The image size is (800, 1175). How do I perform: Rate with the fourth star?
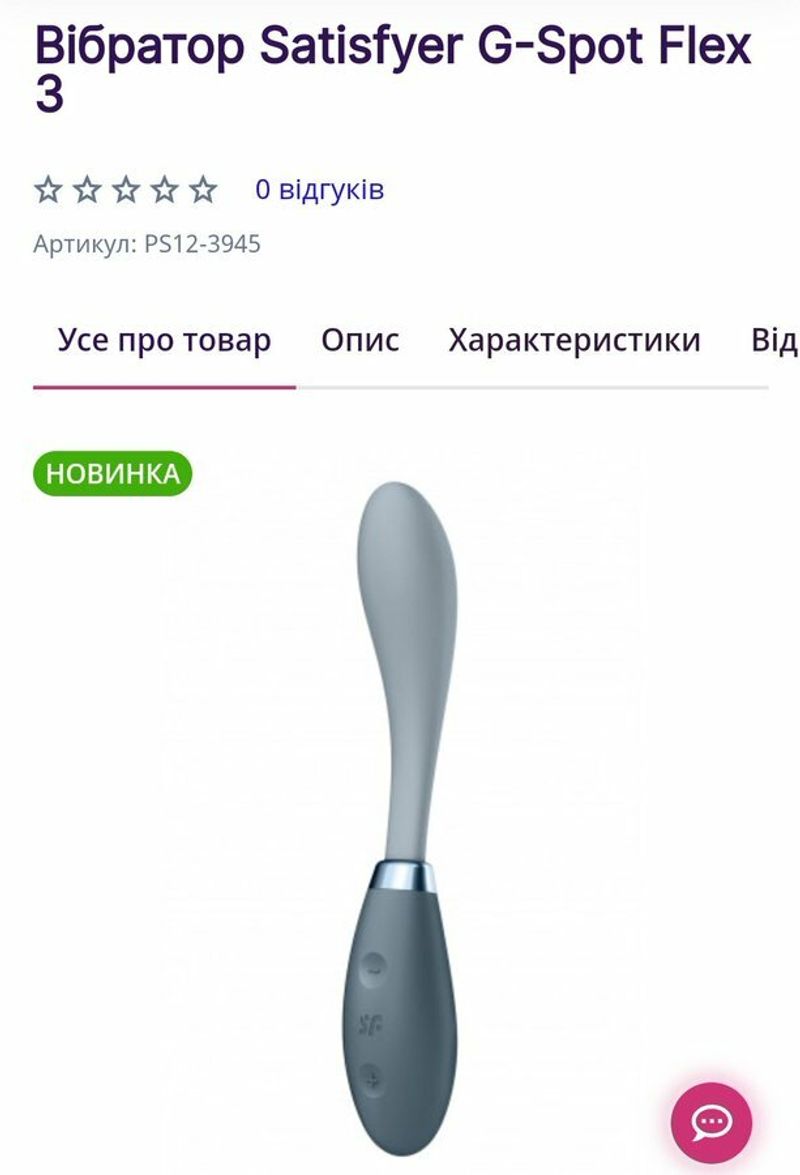pyautogui.click(x=165, y=190)
